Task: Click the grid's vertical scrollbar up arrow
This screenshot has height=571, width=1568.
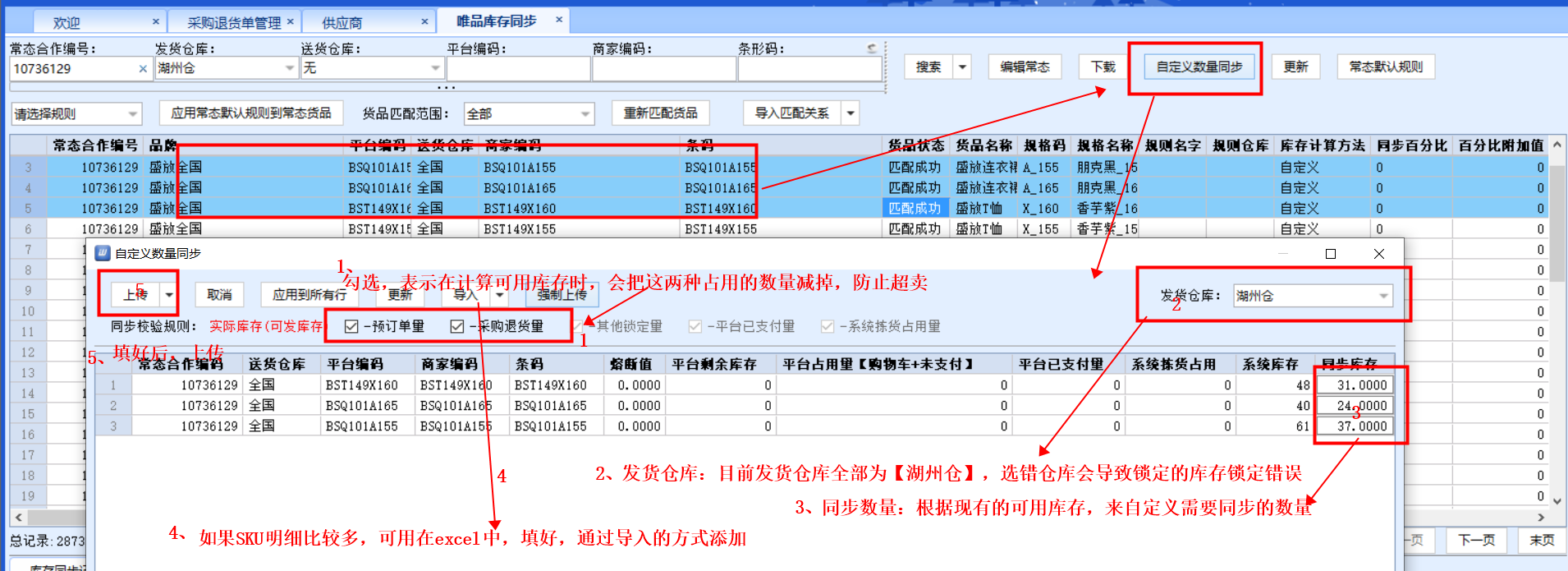Action: click(1557, 145)
